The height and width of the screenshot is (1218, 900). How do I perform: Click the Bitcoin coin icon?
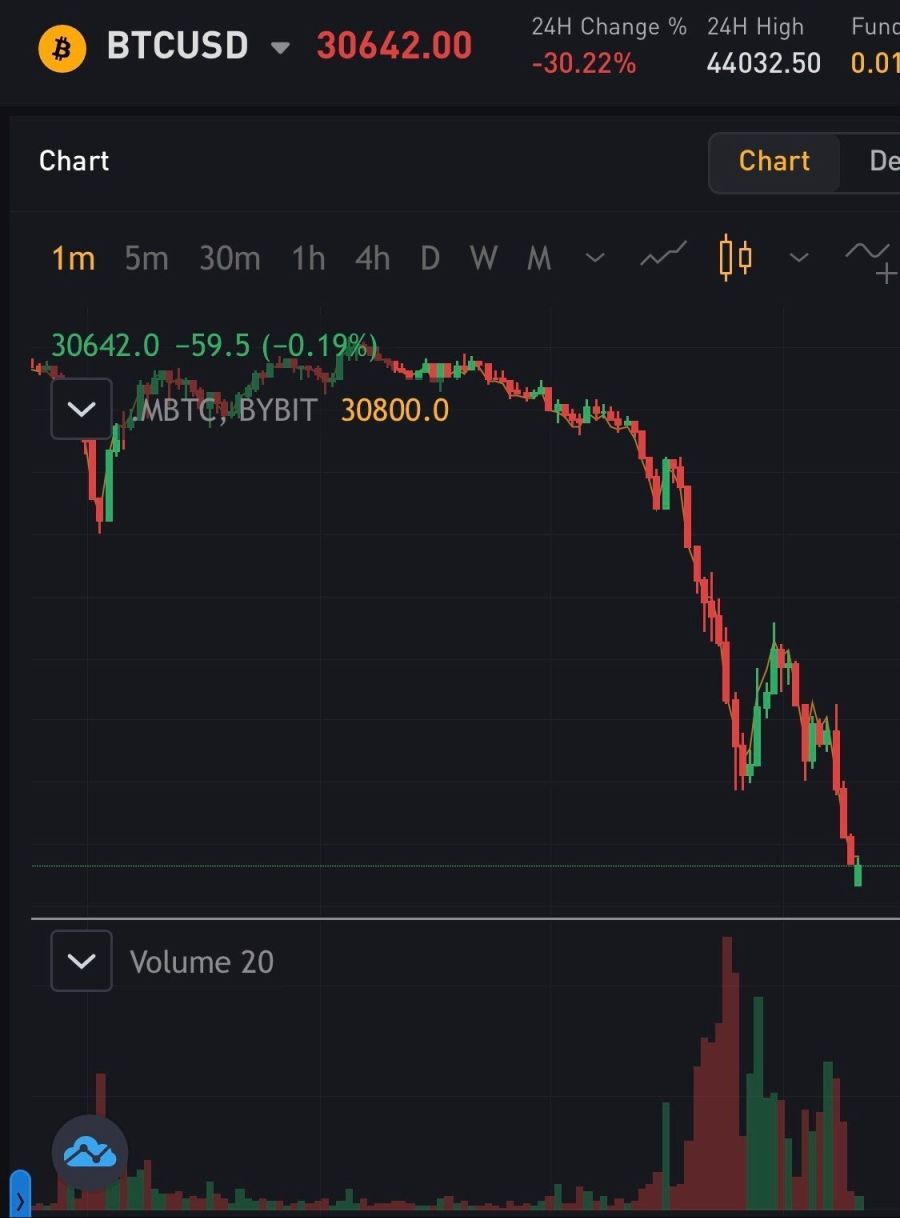click(62, 47)
